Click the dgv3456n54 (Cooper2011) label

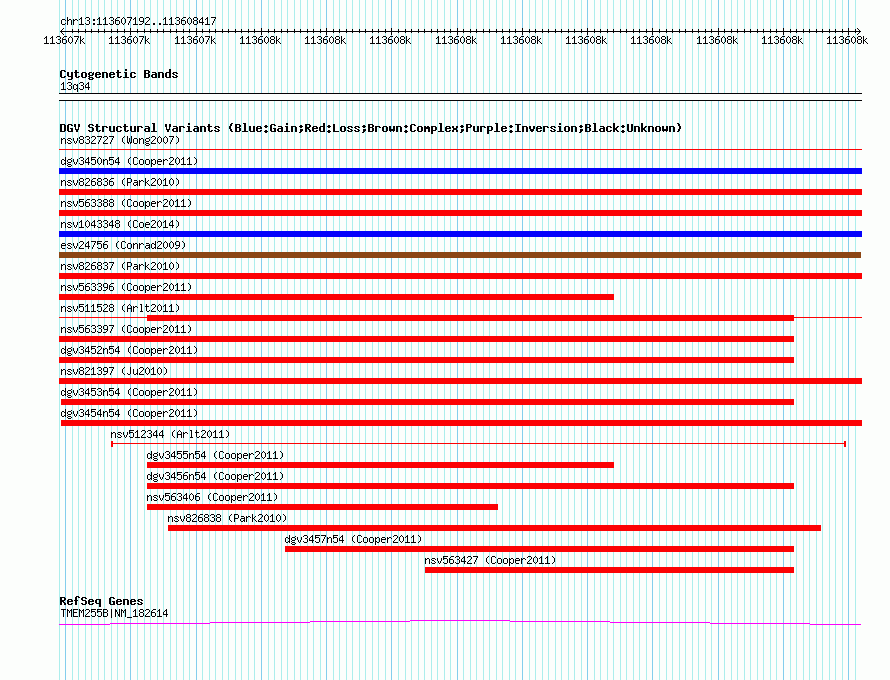215,476
